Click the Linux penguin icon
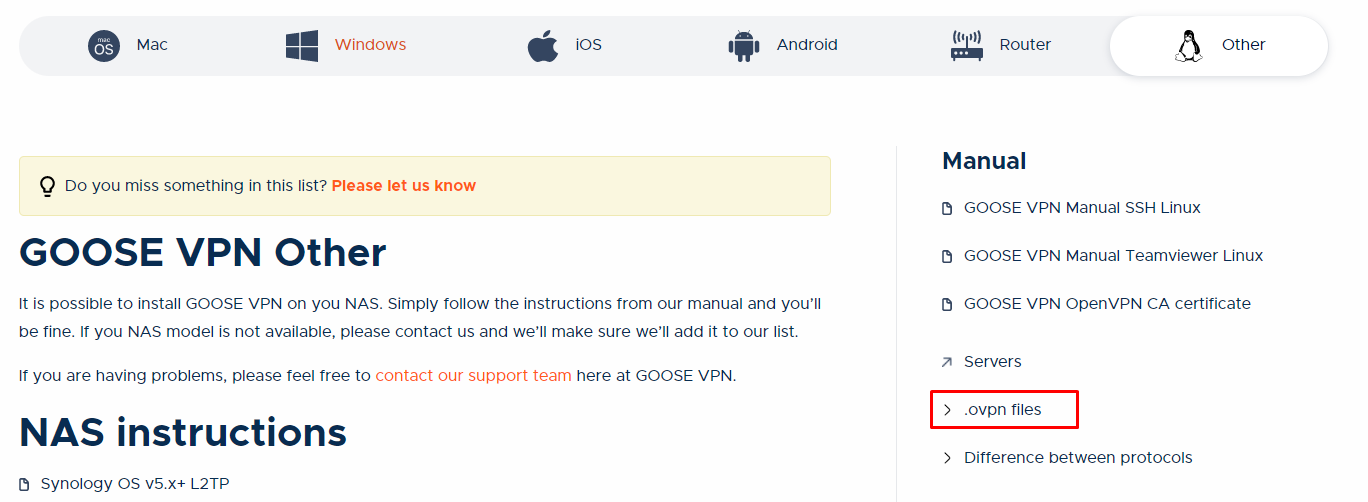 pos(1188,46)
